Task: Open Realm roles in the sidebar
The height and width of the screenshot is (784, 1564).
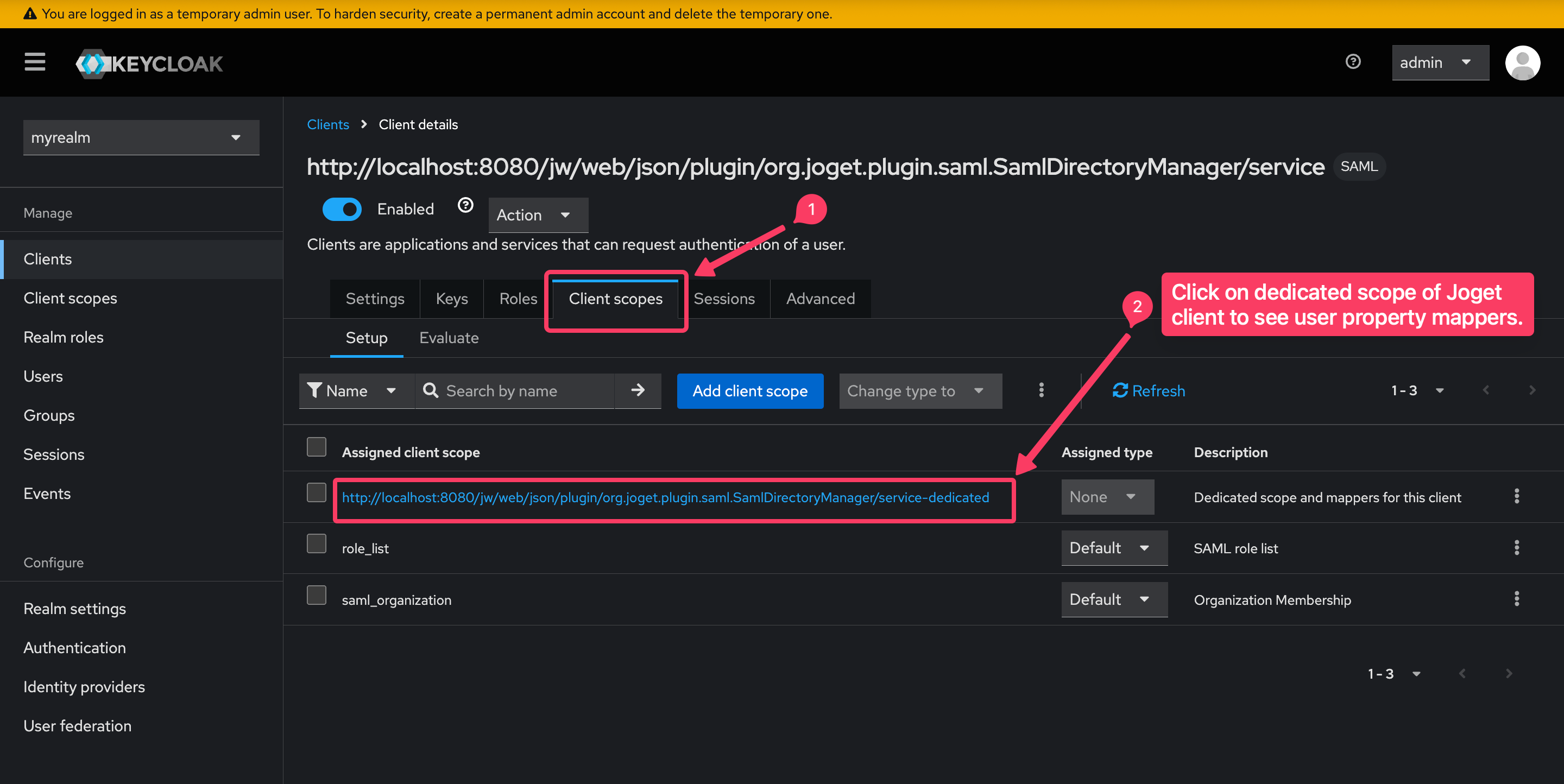Action: pyautogui.click(x=141, y=337)
